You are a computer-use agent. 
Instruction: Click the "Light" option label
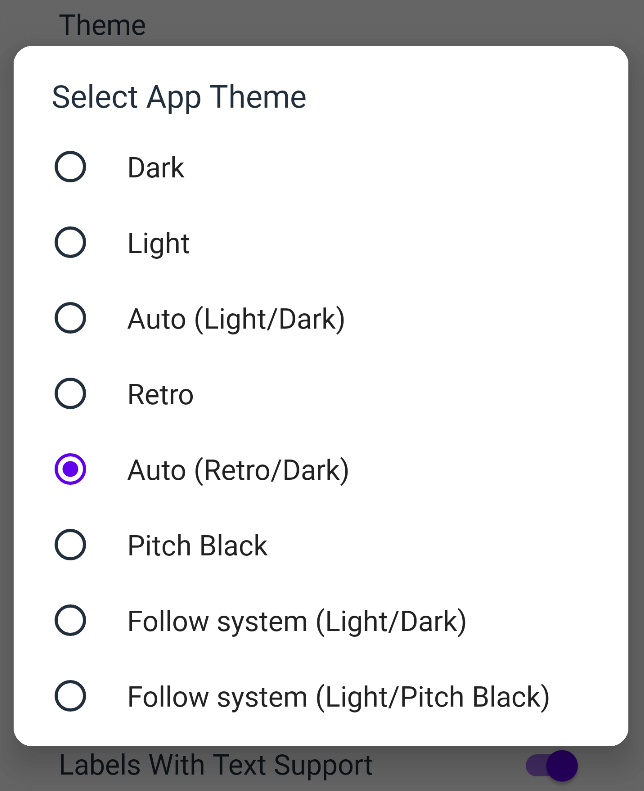158,244
